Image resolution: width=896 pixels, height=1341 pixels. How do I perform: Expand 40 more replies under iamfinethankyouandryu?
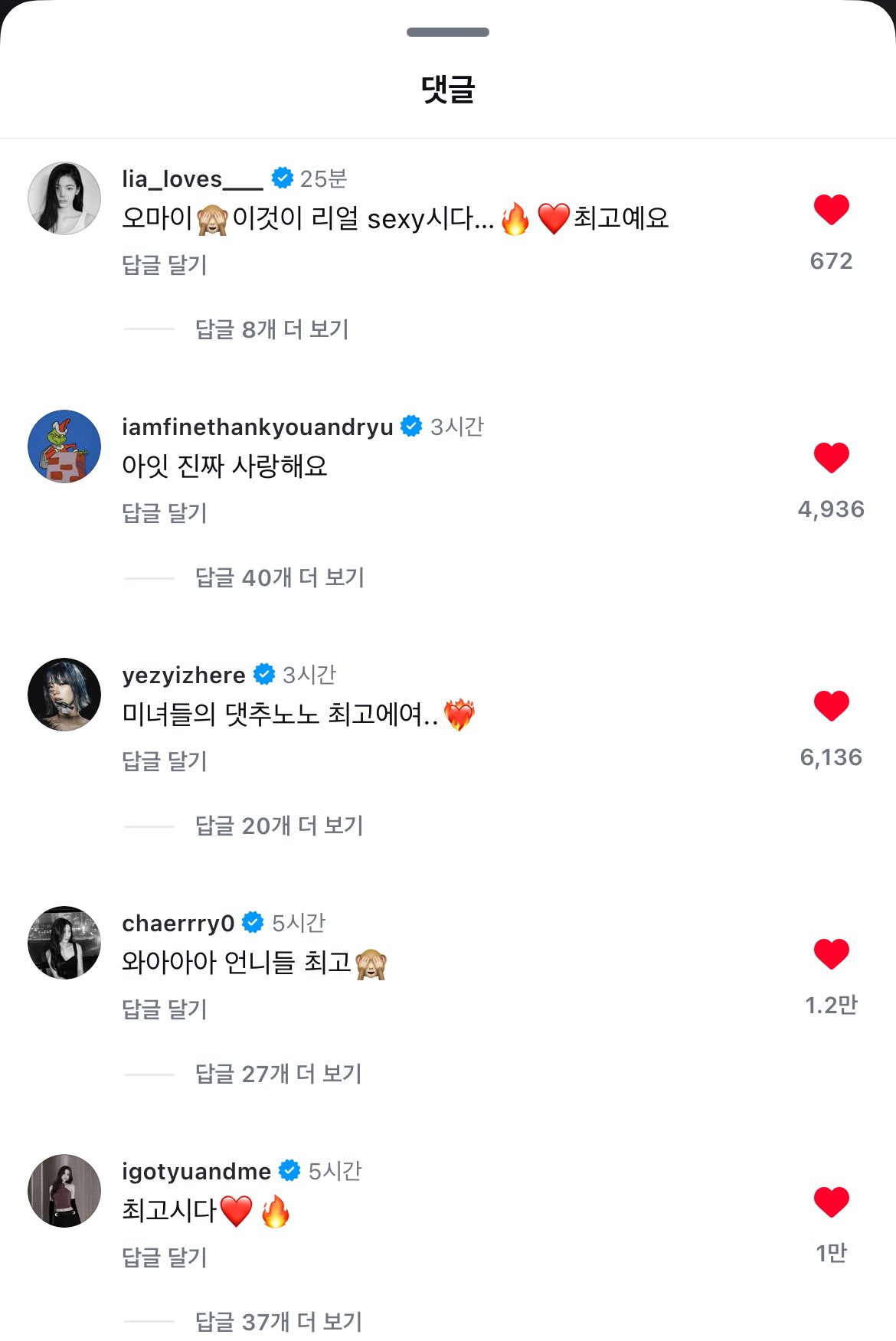tap(280, 577)
